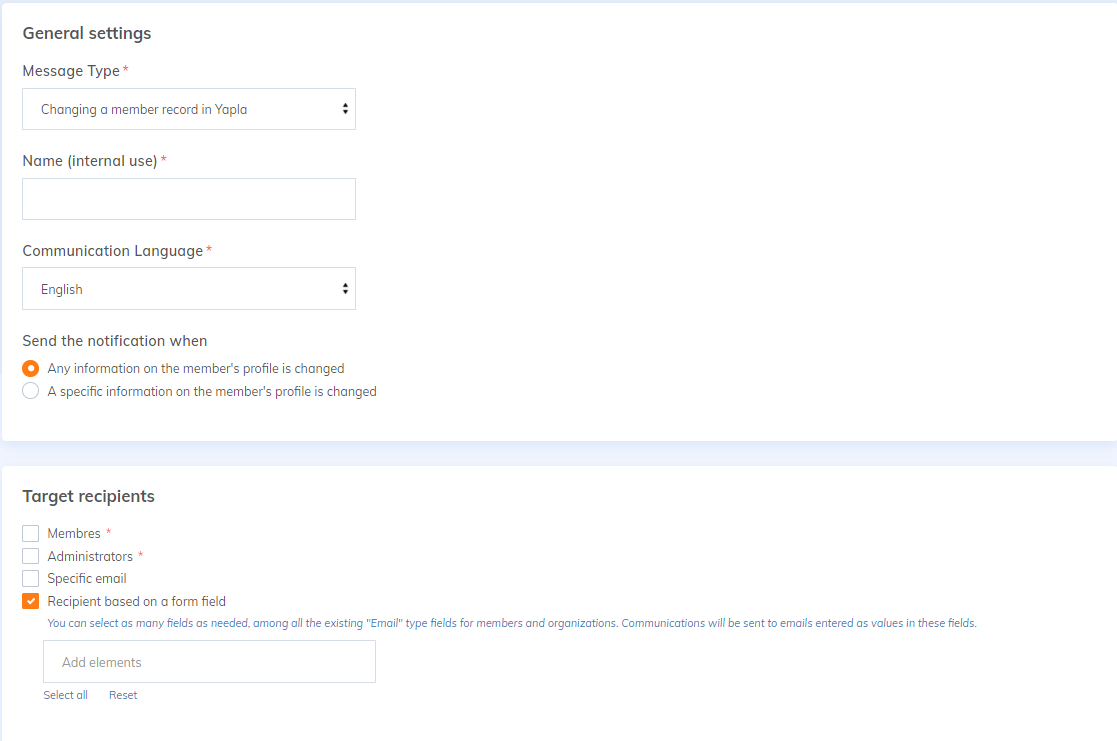Uncheck 'Recipient based on a form field'

pyautogui.click(x=31, y=601)
